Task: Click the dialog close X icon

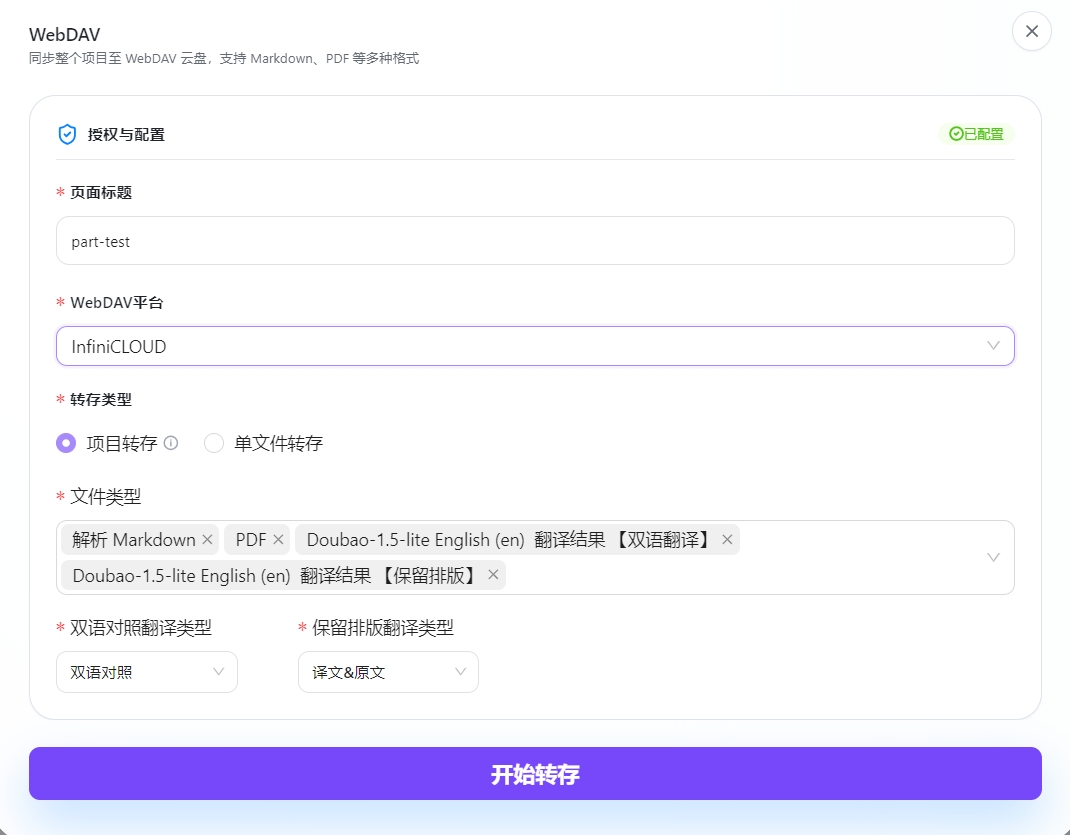Action: tap(1031, 31)
